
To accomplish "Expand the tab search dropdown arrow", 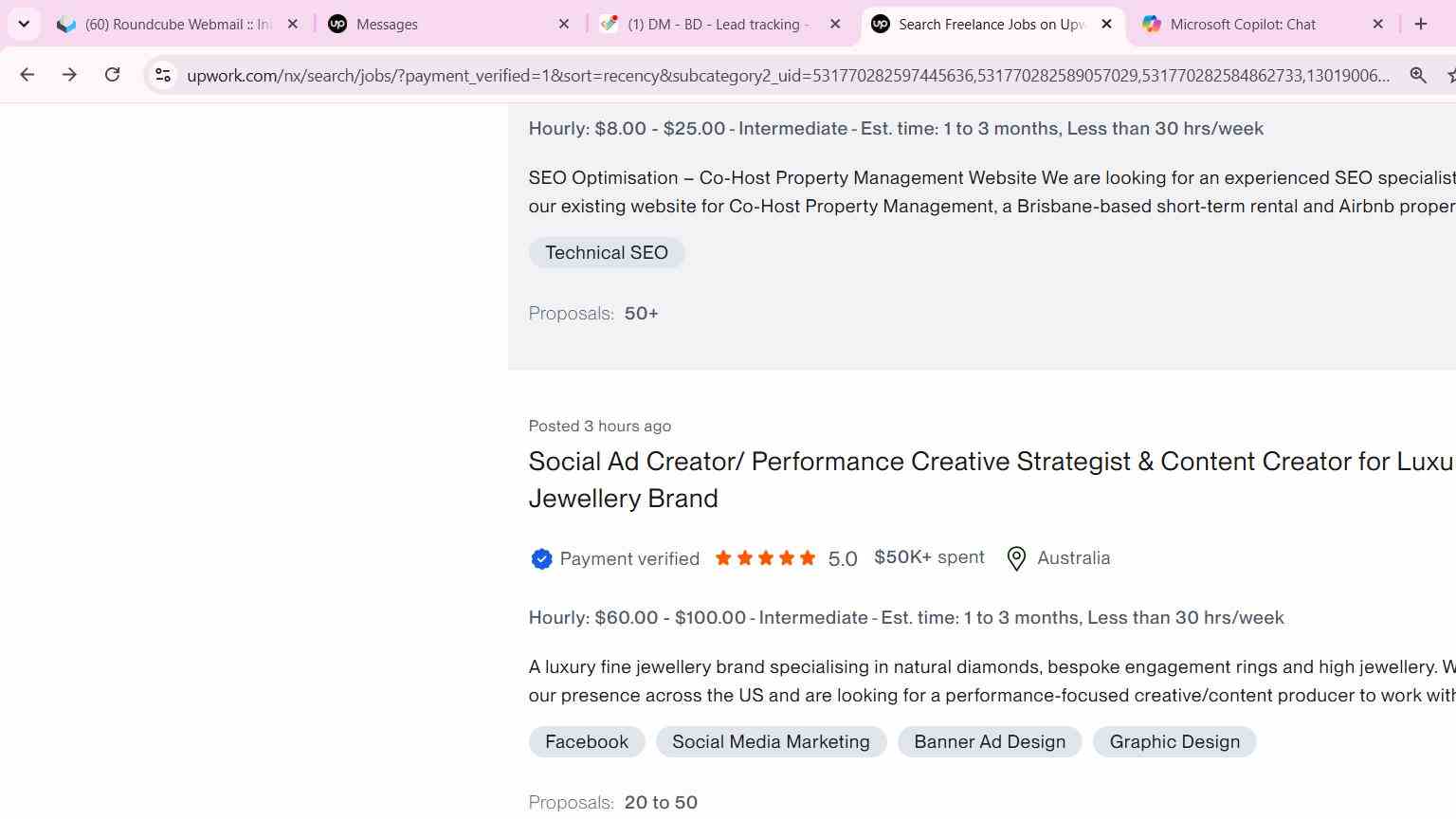I will [x=24, y=24].
